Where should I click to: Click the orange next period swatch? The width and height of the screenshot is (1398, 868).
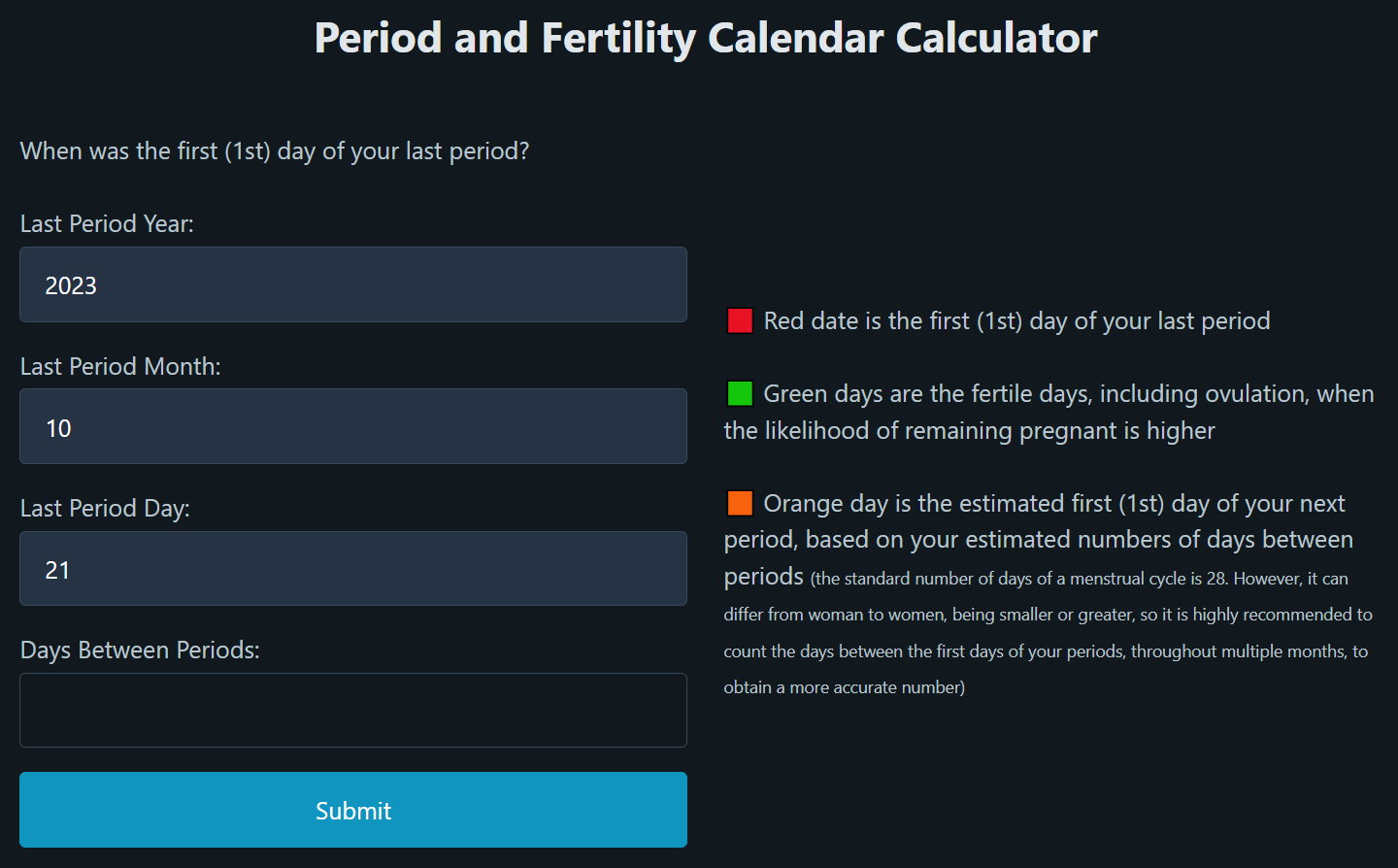(740, 503)
